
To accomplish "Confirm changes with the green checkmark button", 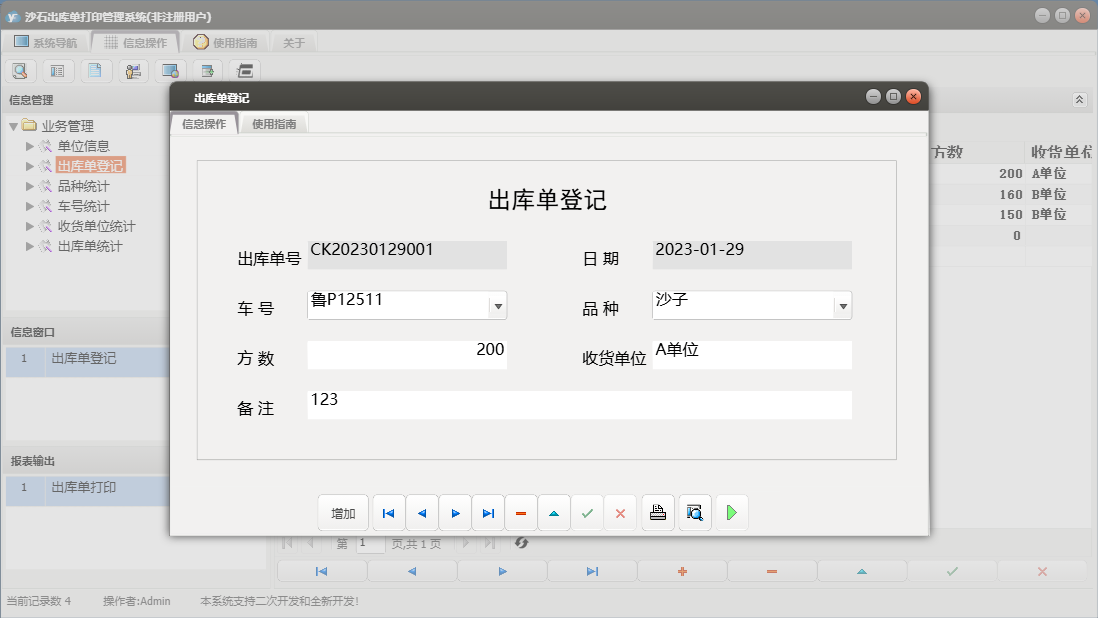I will coord(587,512).
